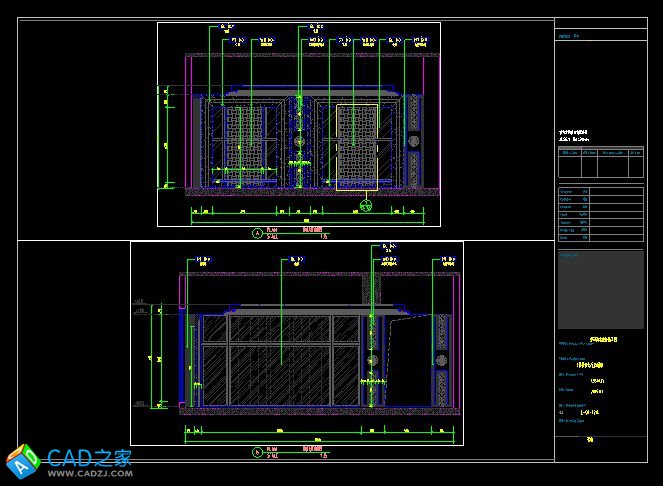
Task: Click the section reference circle below upper elevation
Action: [366, 206]
